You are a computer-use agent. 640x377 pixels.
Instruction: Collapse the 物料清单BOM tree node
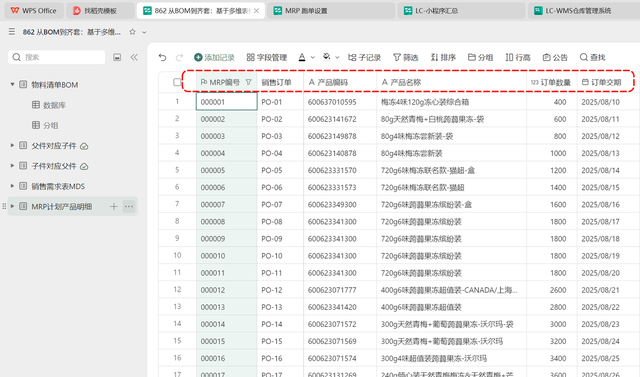pos(12,84)
